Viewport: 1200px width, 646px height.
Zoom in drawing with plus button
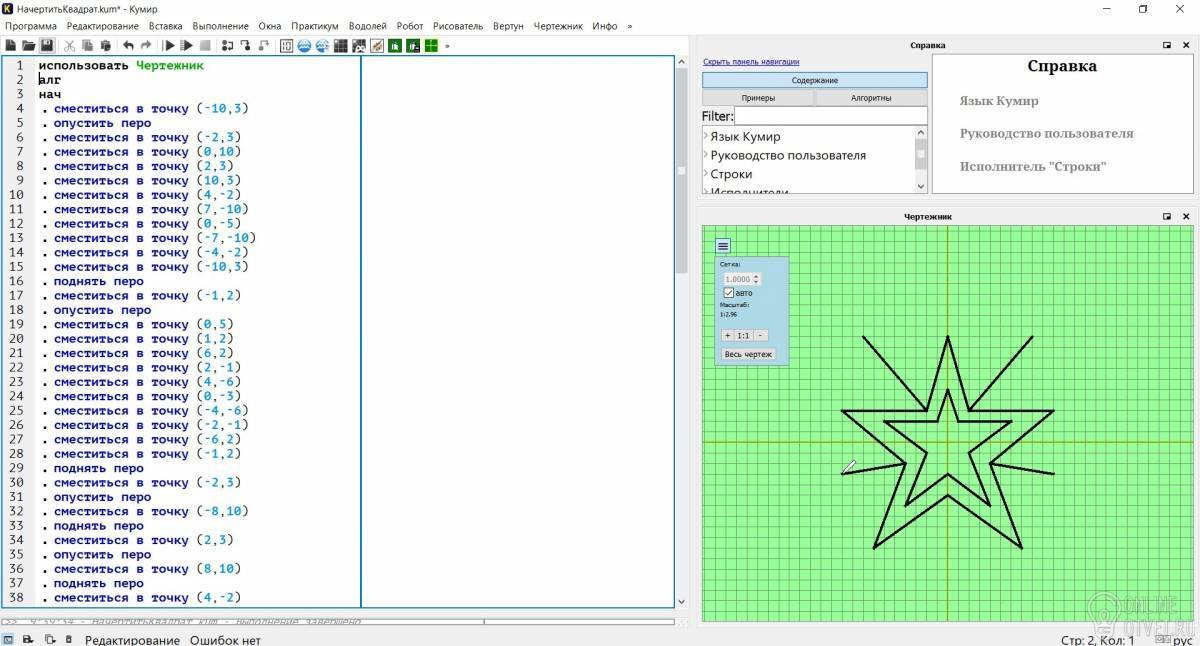727,335
